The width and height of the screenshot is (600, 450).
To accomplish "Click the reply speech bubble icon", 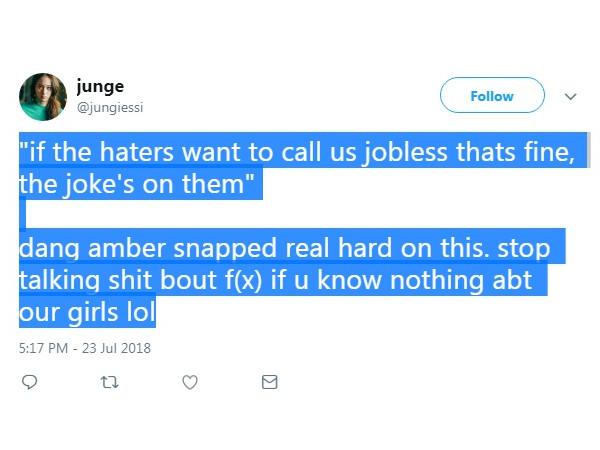I will pos(30,382).
